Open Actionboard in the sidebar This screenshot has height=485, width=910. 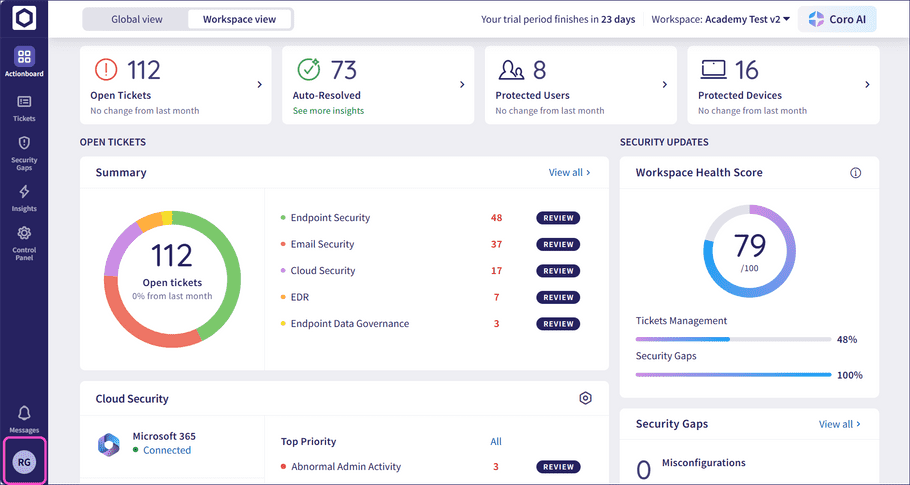[x=24, y=61]
